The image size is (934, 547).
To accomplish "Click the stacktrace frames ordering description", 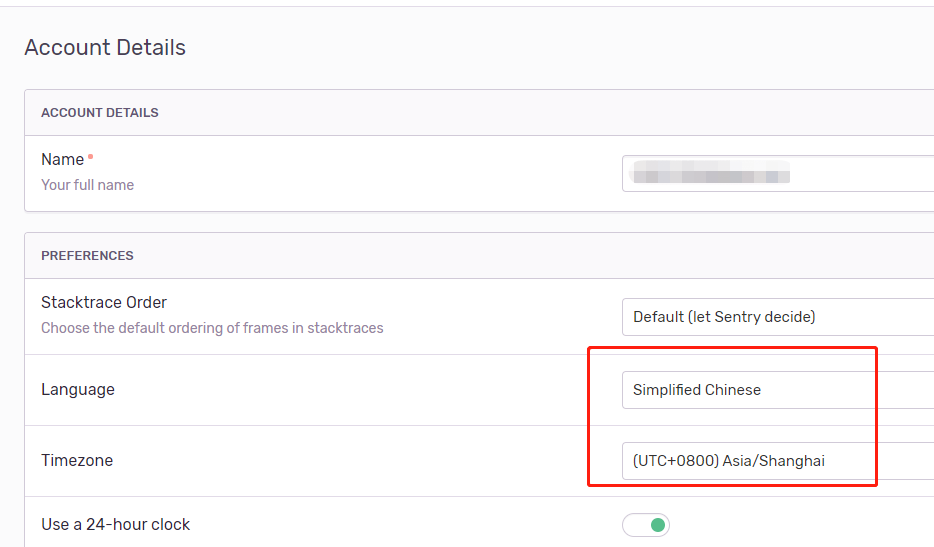I will (212, 328).
